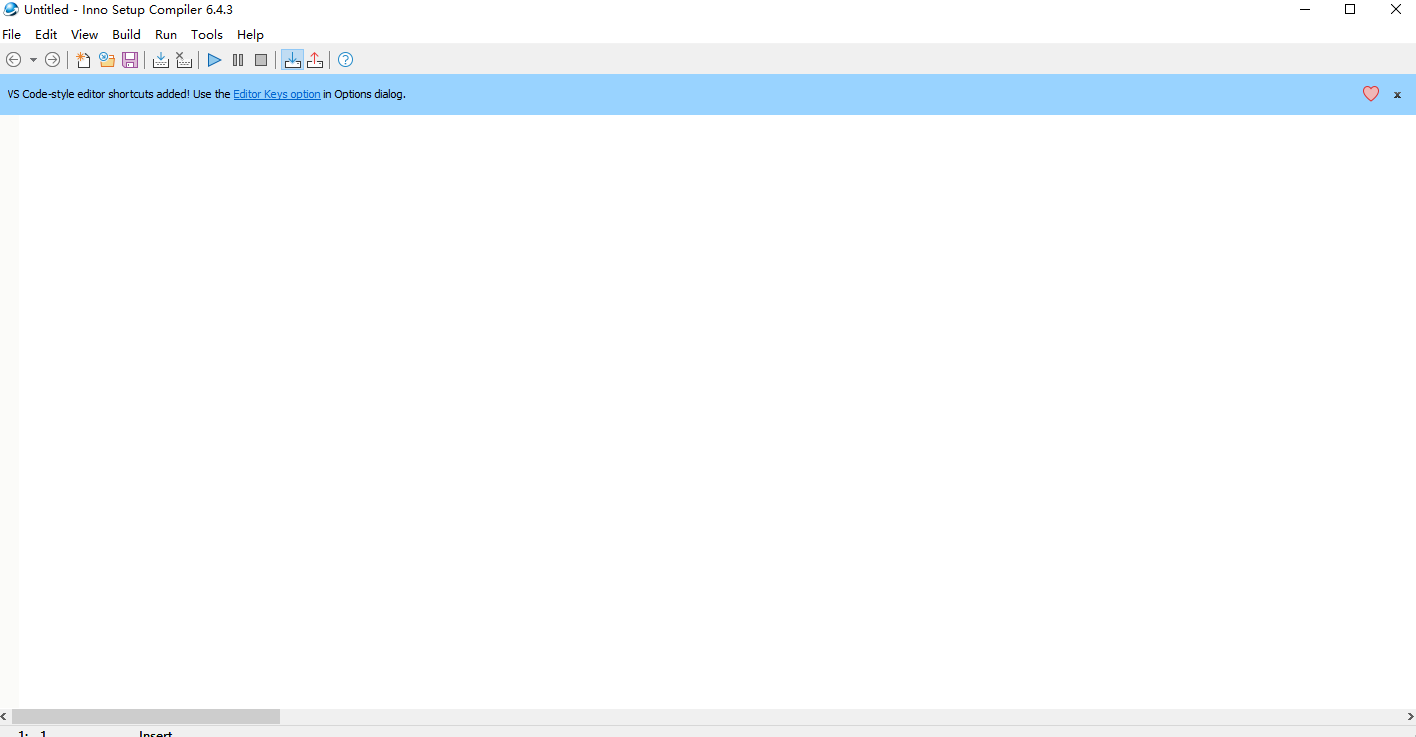1416x737 pixels.
Task: Click the scrollbar left arrow
Action: 5,716
